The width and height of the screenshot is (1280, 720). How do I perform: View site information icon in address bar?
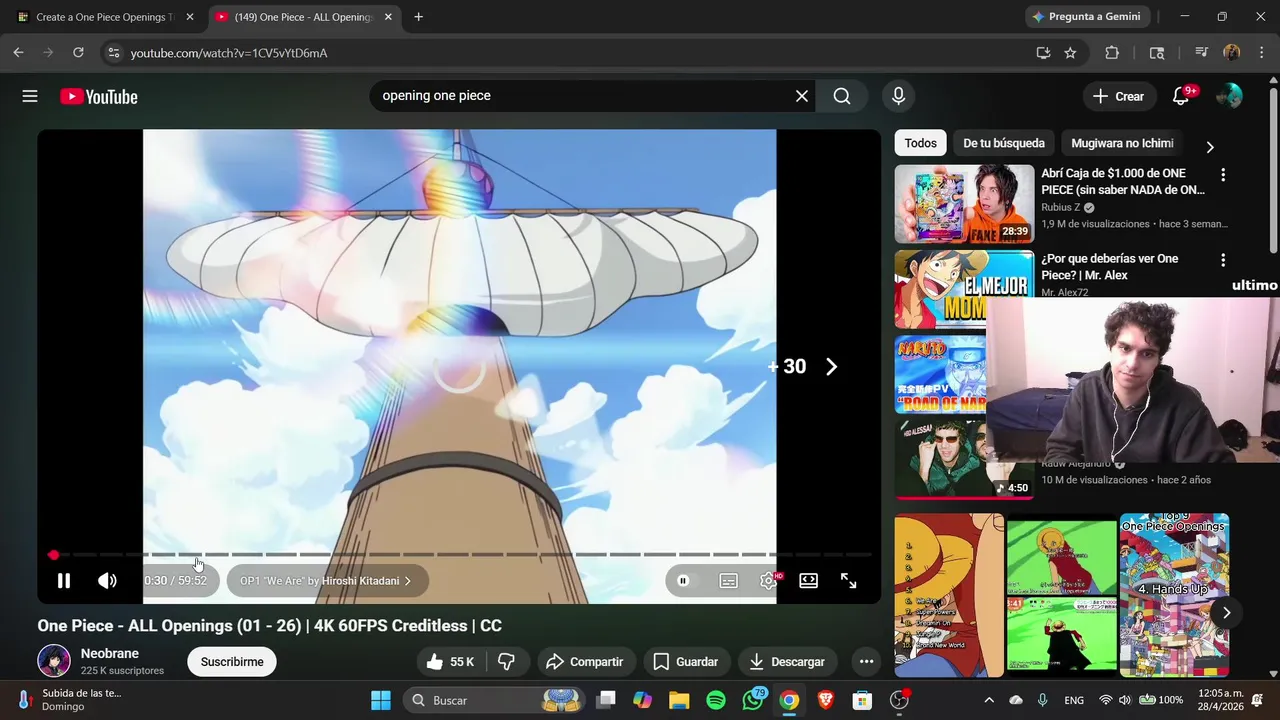pyautogui.click(x=113, y=53)
